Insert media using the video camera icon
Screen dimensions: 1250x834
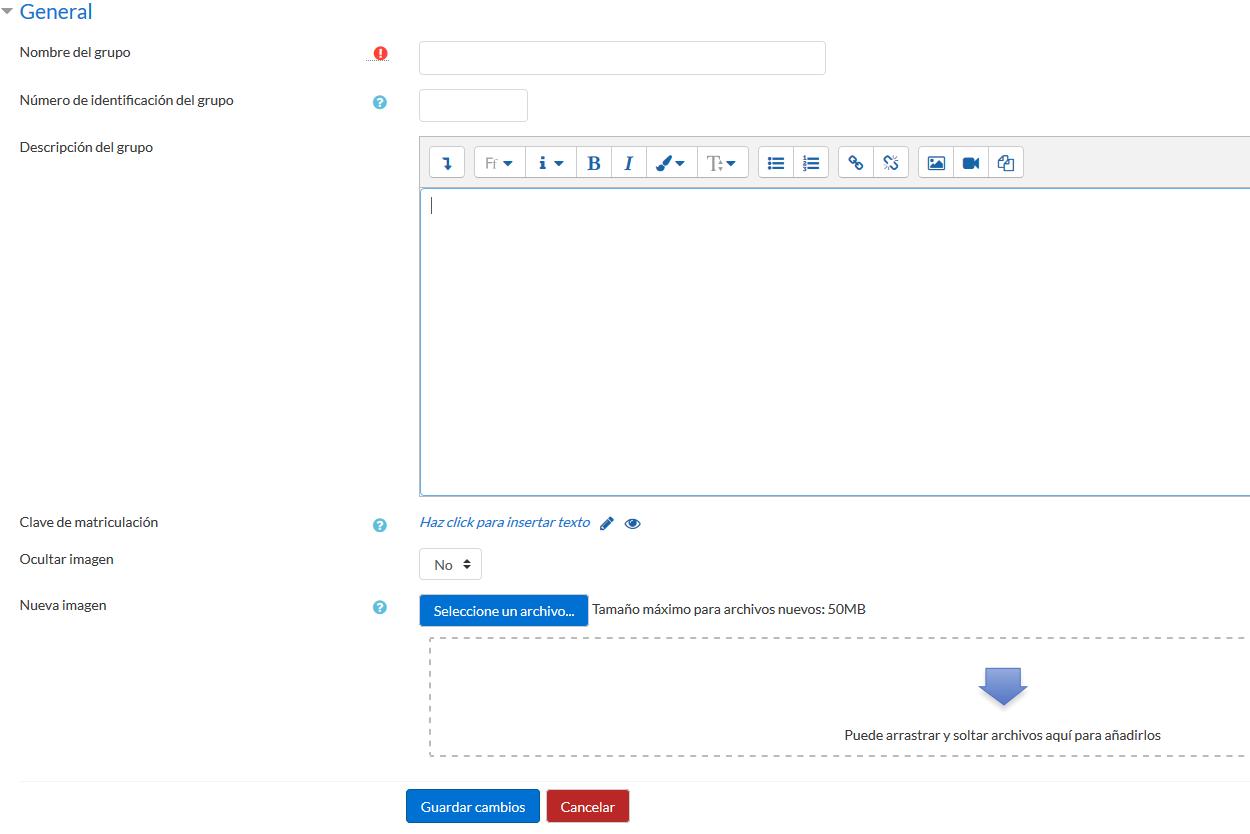971,162
